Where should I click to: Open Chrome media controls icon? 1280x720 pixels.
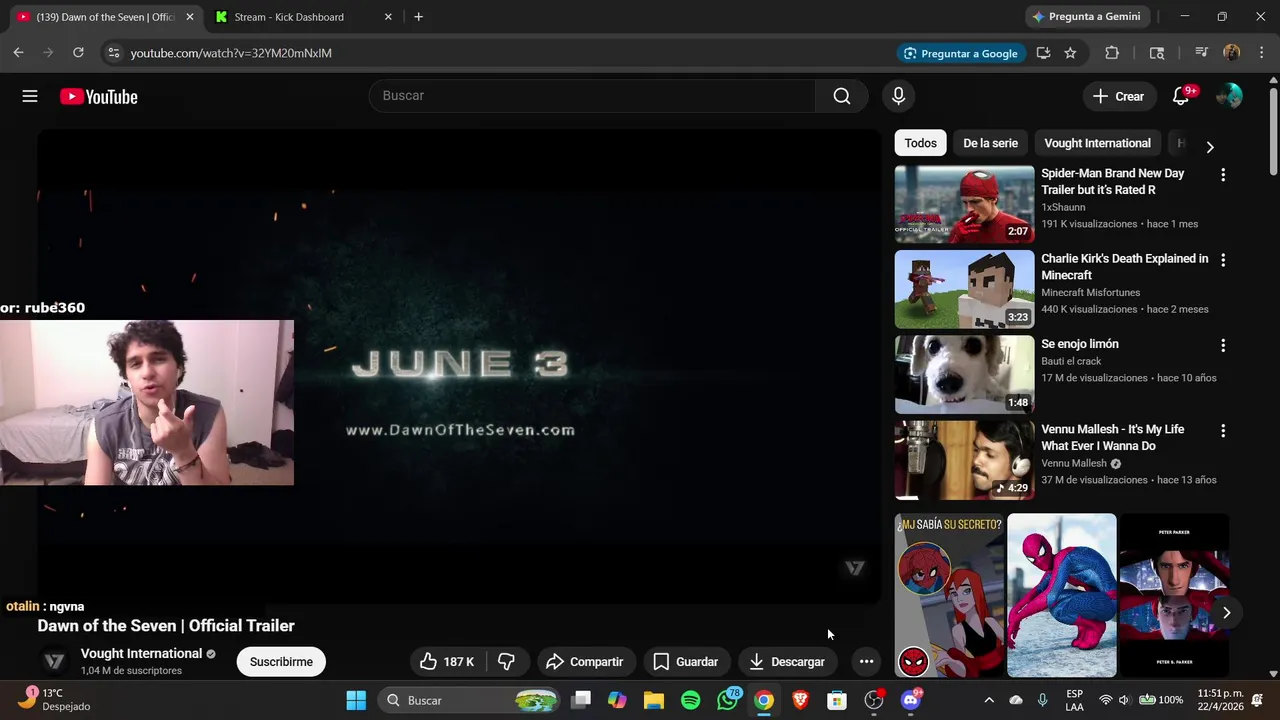(x=1201, y=53)
